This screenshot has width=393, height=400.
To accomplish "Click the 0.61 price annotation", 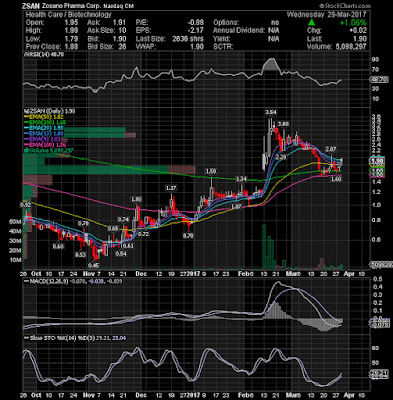I will [128, 246].
